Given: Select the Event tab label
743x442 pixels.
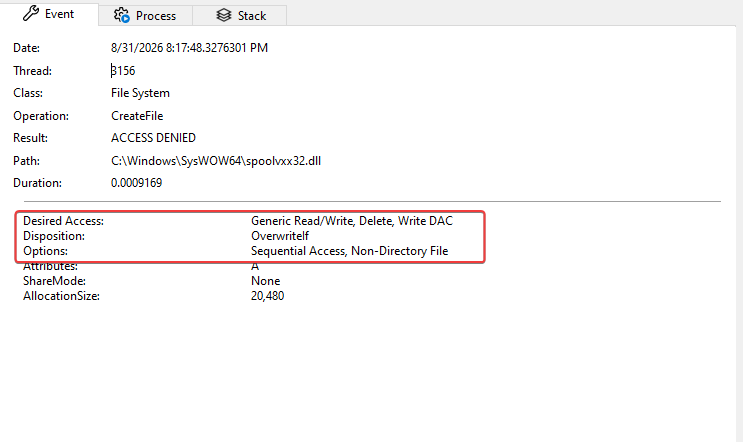Looking at the screenshot, I should coord(59,14).
